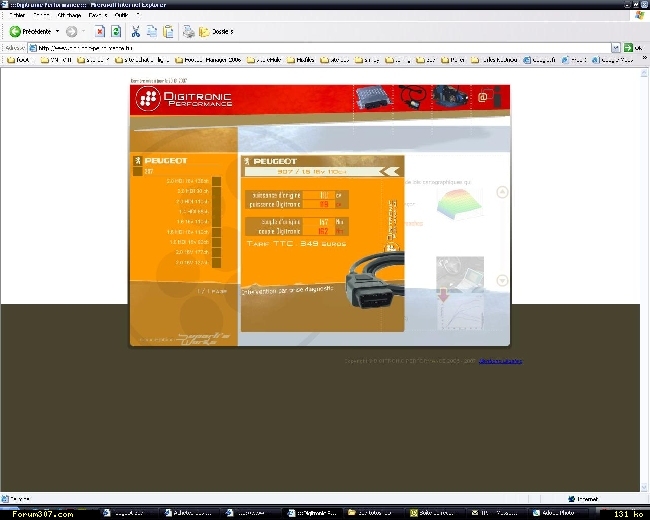Click the ECU module icon in header
This screenshot has height=520, width=650.
click(368, 98)
